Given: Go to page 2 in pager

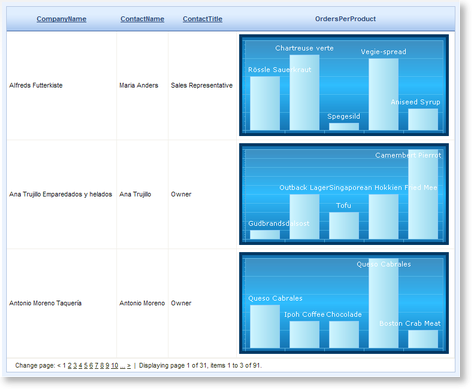Looking at the screenshot, I should [70, 366].
